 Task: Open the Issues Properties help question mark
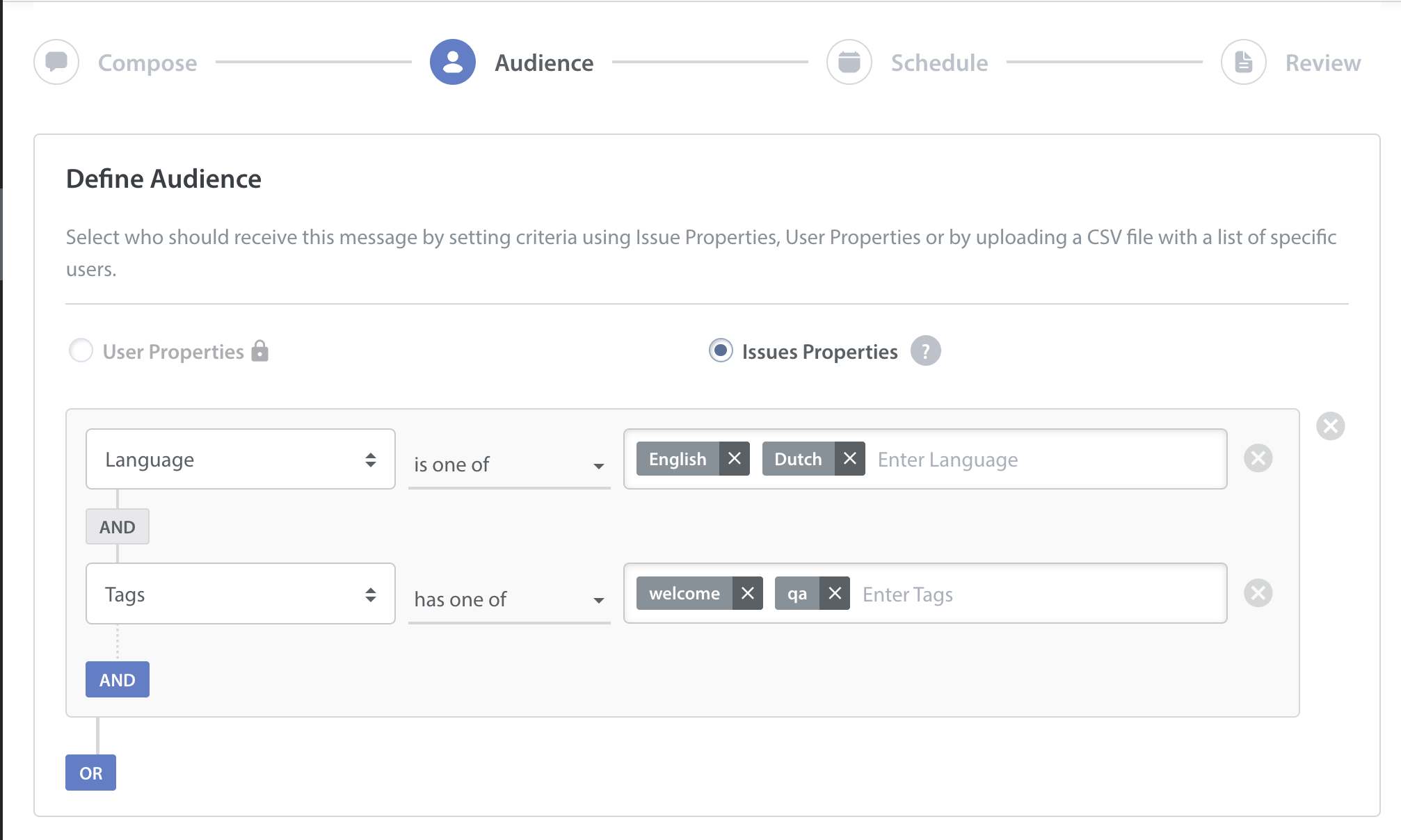pyautogui.click(x=927, y=351)
